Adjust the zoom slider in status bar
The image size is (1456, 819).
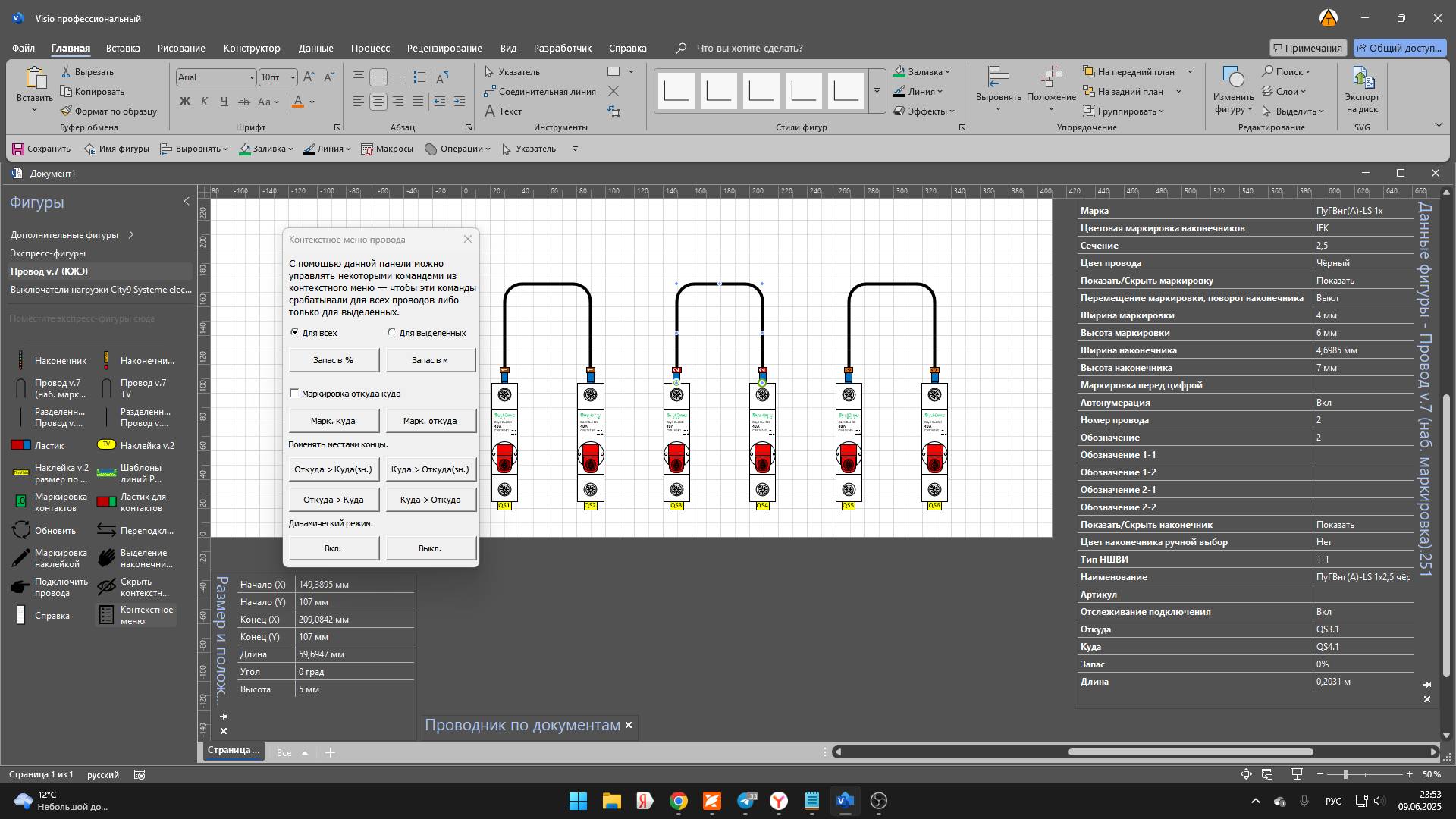pyautogui.click(x=1345, y=774)
